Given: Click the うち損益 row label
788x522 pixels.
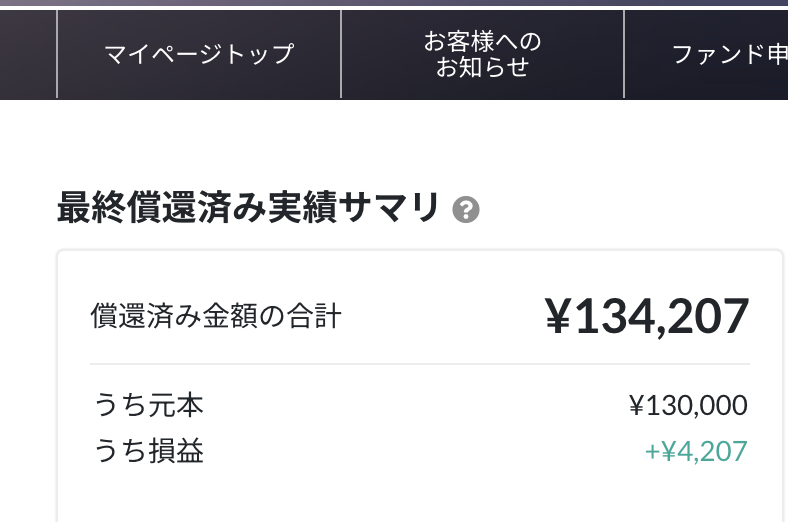Looking at the screenshot, I should (149, 451).
